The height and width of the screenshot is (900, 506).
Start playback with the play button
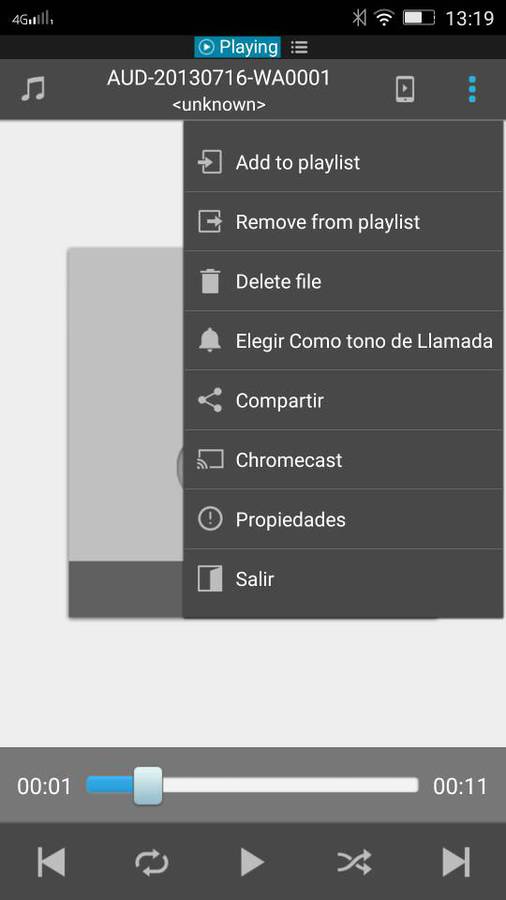click(252, 862)
